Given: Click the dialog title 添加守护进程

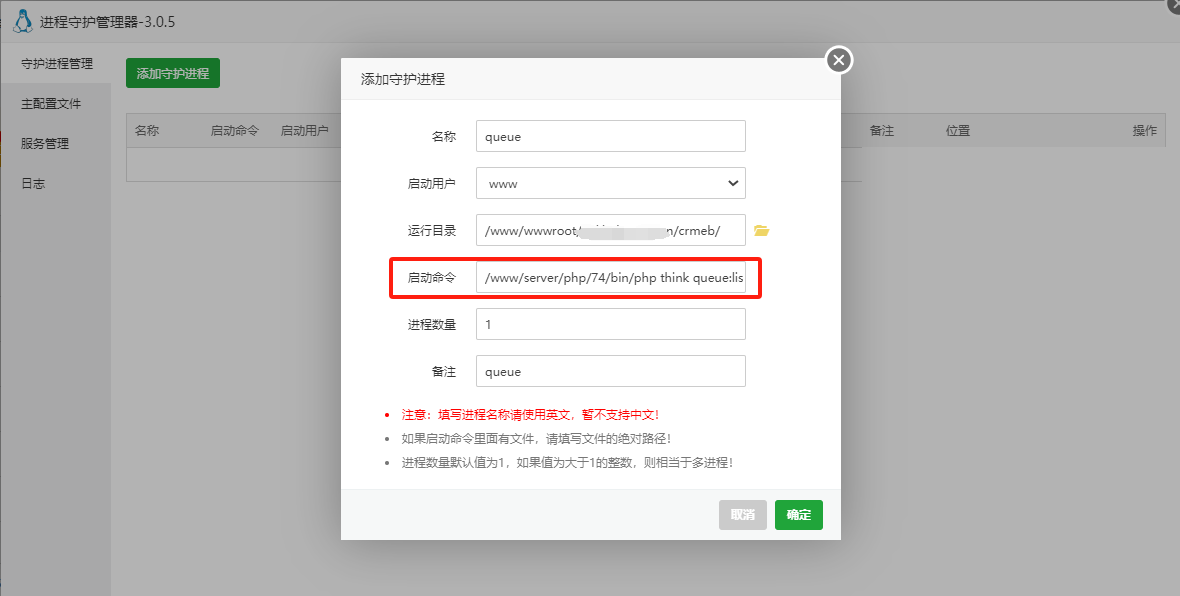Looking at the screenshot, I should click(403, 79).
